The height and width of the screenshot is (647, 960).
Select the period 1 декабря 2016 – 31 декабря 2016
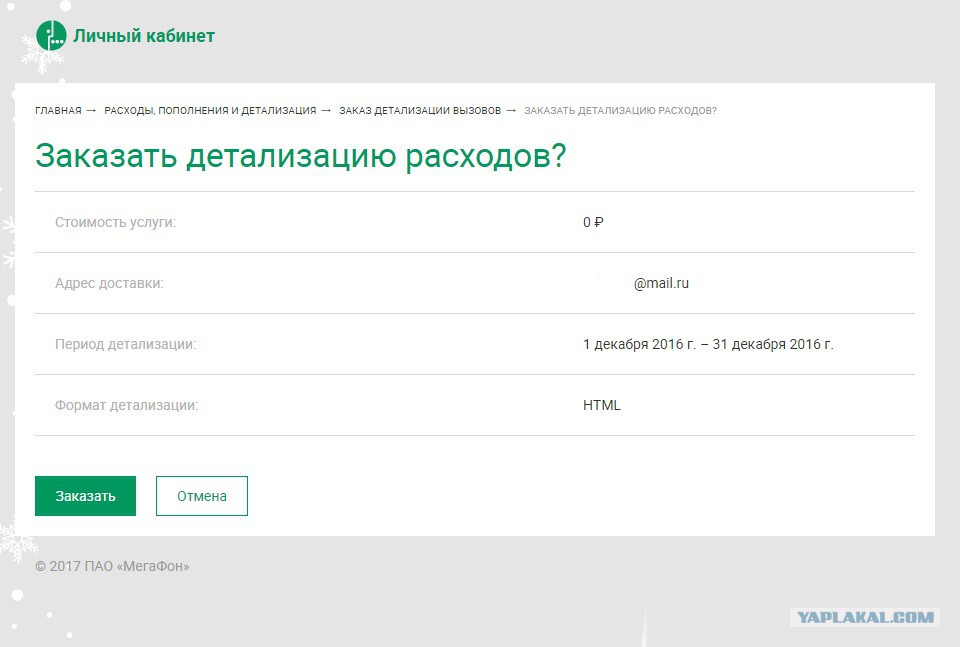point(708,344)
